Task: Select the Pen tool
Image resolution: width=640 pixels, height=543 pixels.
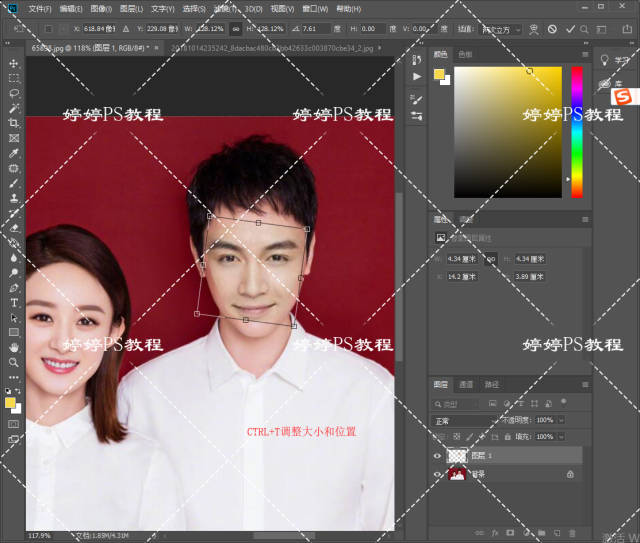Action: [x=14, y=287]
